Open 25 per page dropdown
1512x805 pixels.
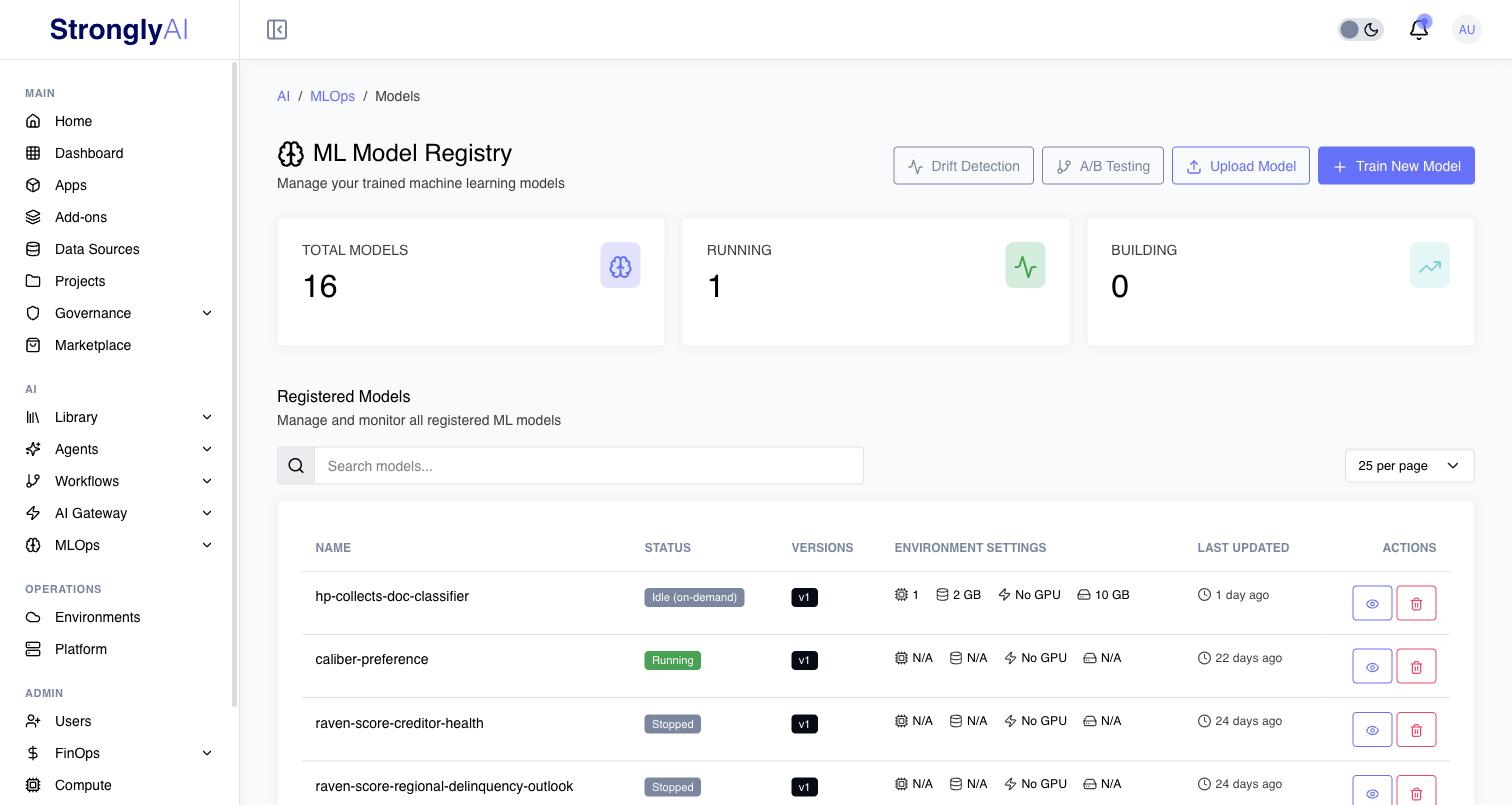pyautogui.click(x=1409, y=466)
